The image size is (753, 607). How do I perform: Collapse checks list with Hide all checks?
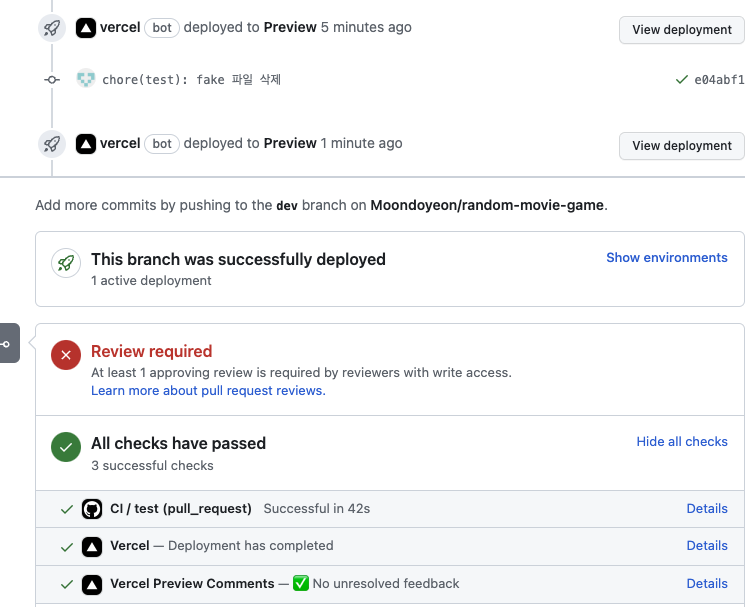682,441
